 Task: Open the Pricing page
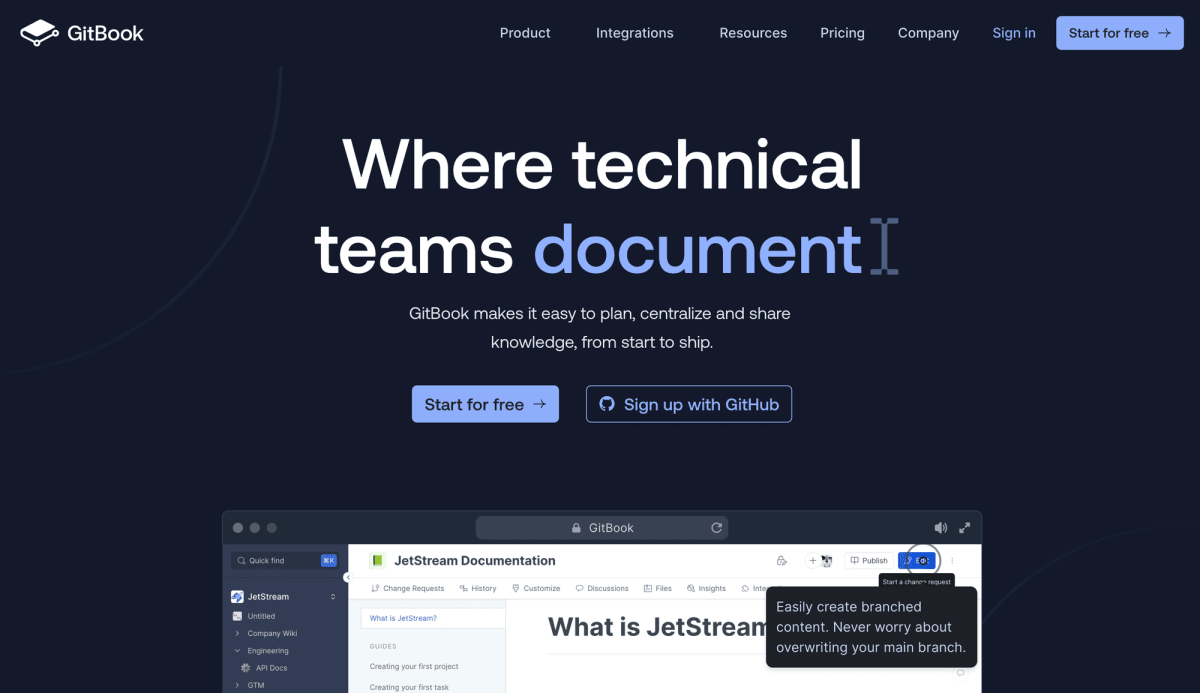tap(842, 33)
